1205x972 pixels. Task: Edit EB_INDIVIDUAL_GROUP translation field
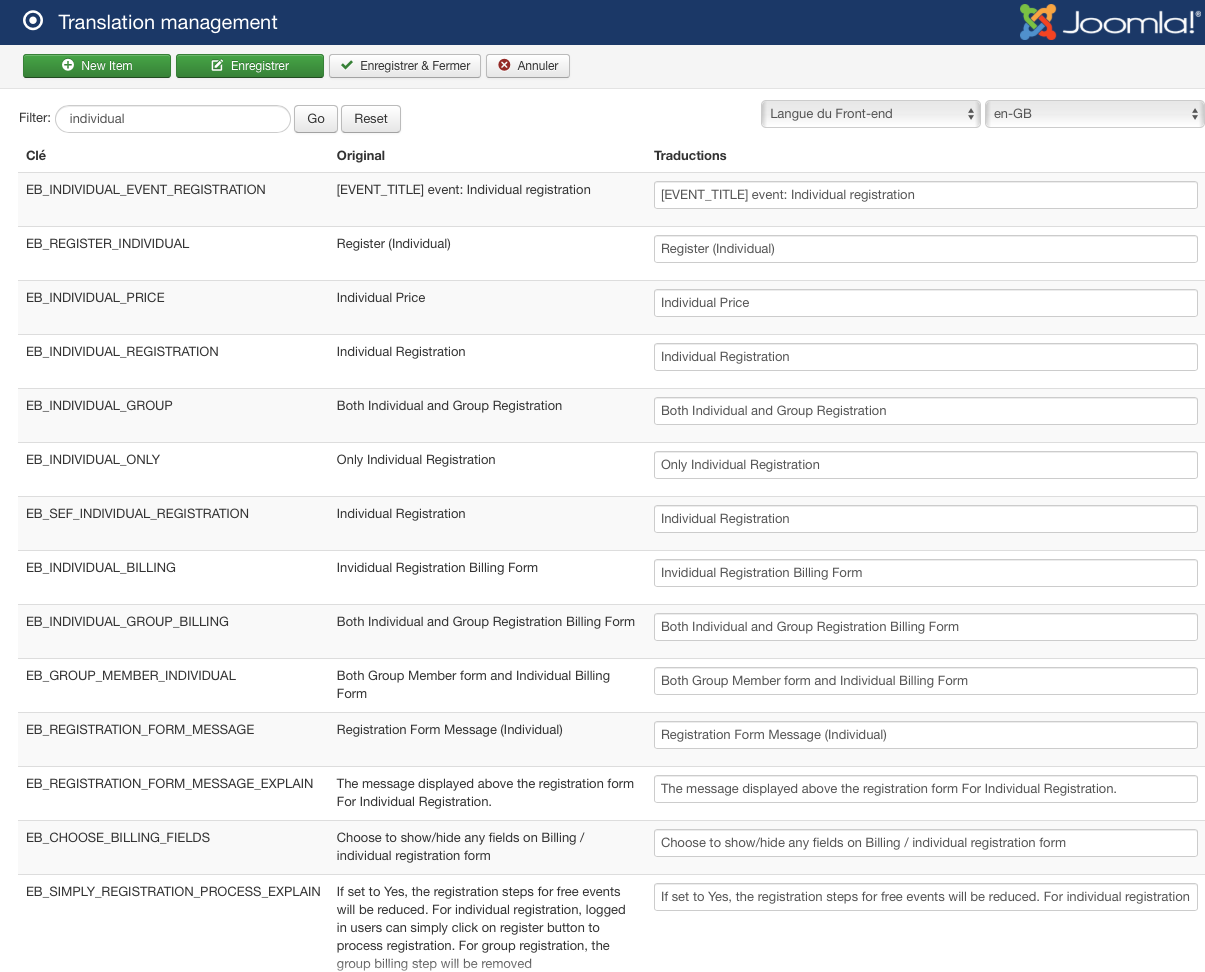coord(925,411)
